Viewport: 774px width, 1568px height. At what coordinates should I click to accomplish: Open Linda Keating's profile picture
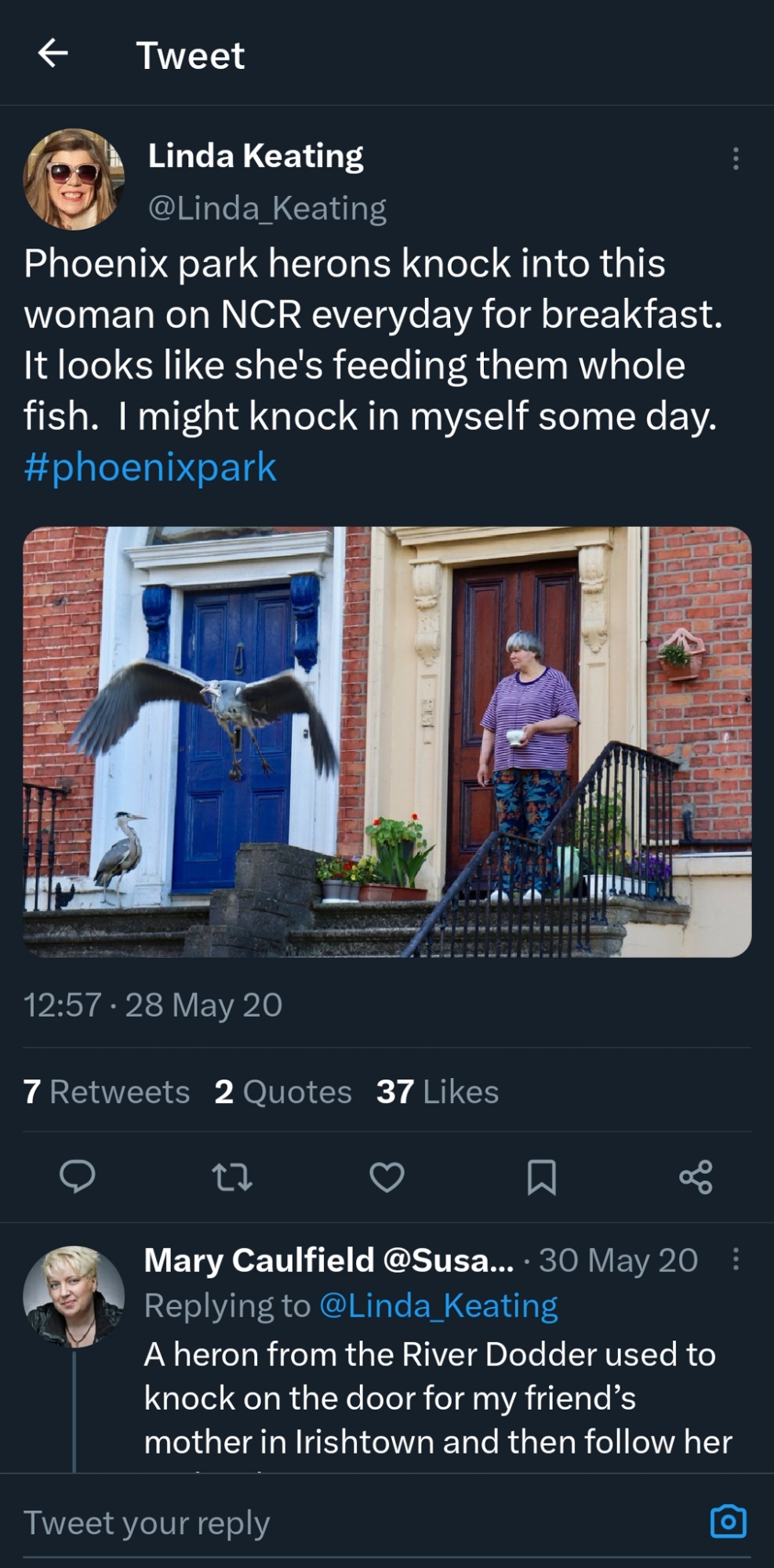coord(74,180)
